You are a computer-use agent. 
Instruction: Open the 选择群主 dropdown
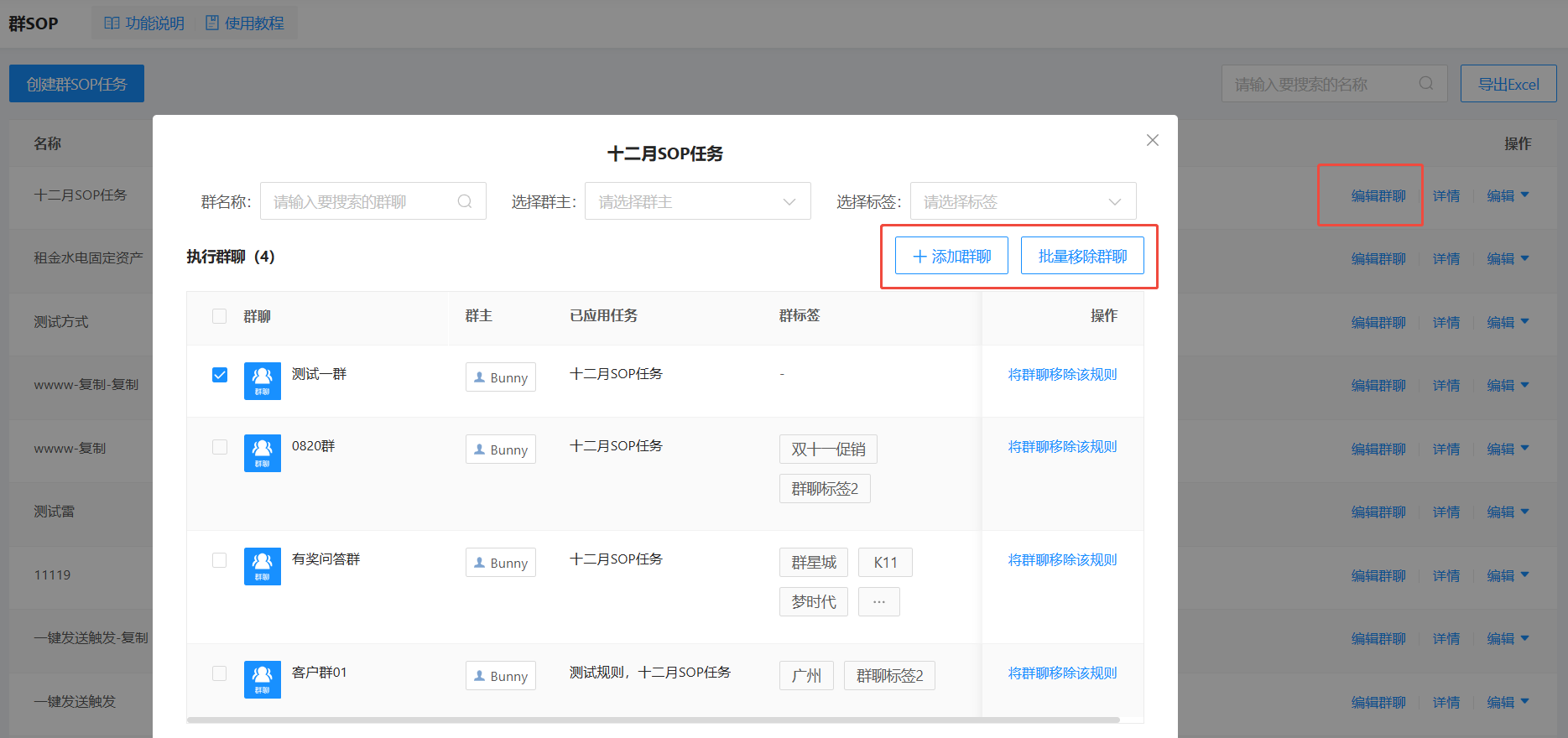(x=697, y=201)
